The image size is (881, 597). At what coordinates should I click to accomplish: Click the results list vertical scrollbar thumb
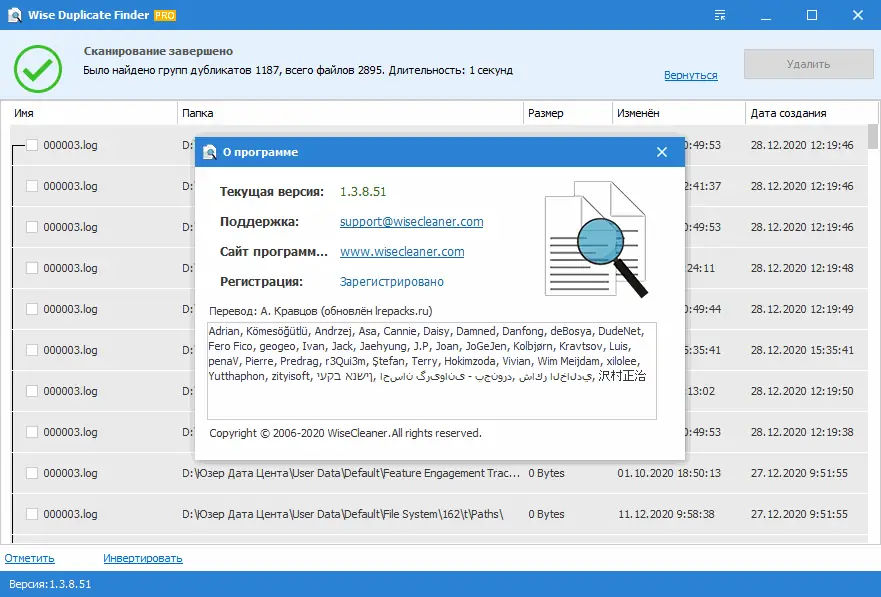873,136
